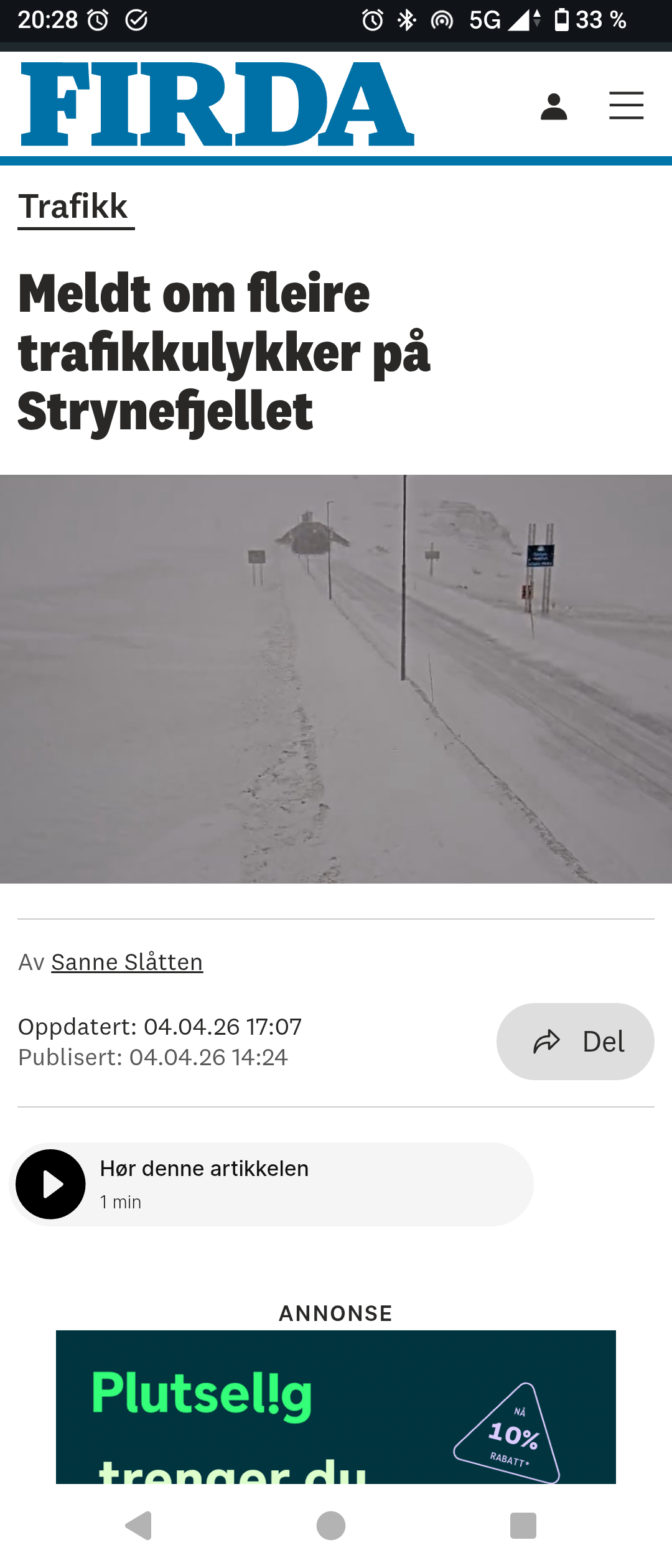Tap the Bluetooth status icon
This screenshot has height=1568, width=672.
pyautogui.click(x=406, y=21)
